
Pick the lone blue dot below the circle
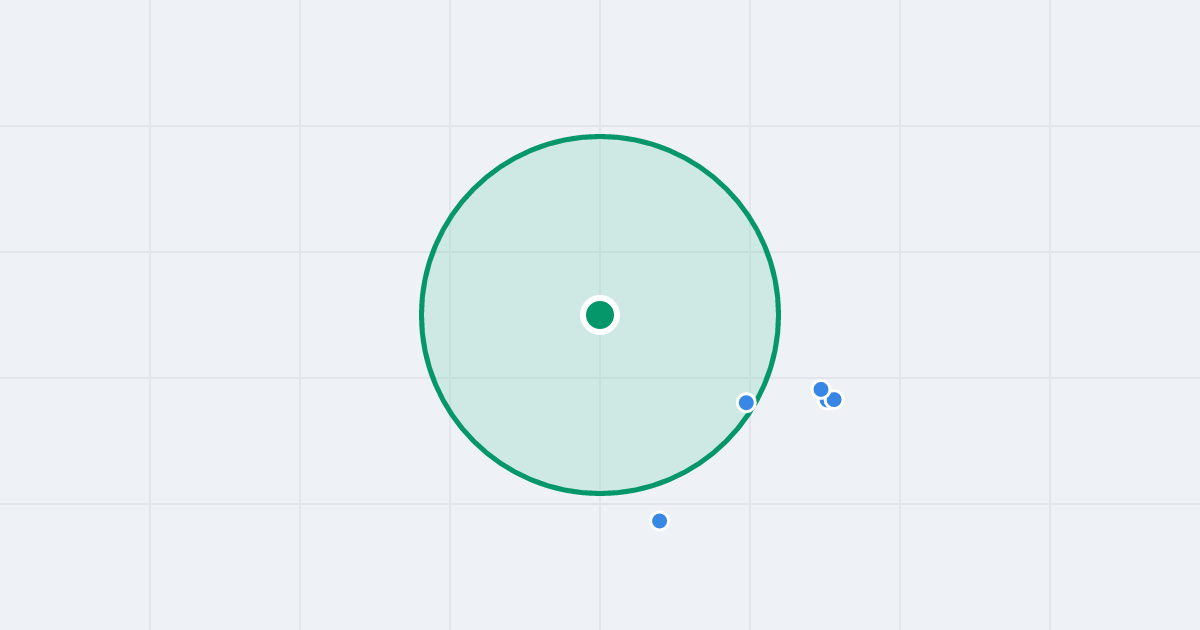coord(659,520)
